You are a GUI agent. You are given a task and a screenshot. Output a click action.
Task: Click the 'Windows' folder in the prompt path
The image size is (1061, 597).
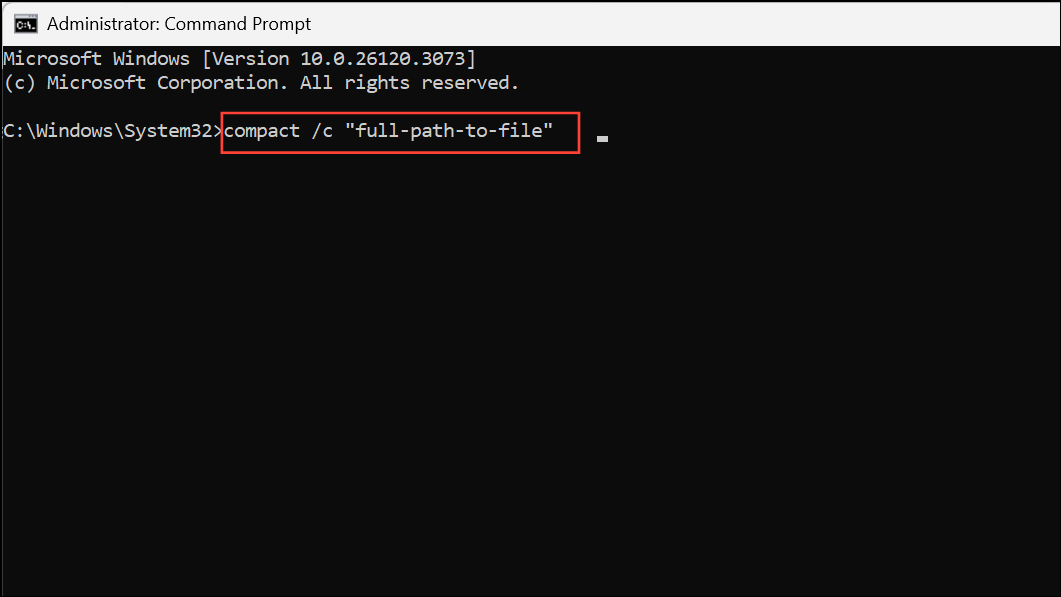coord(74,131)
